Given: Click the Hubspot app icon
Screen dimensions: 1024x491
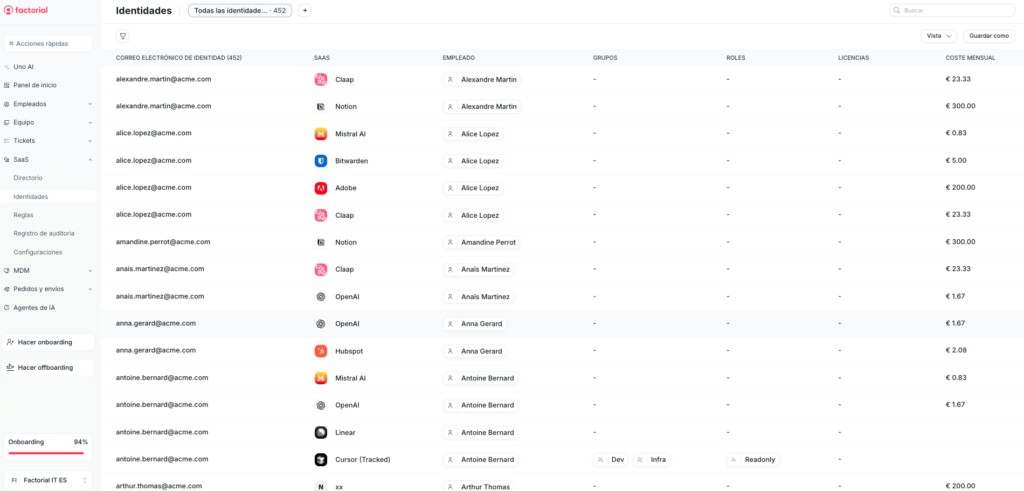Looking at the screenshot, I should tap(321, 351).
